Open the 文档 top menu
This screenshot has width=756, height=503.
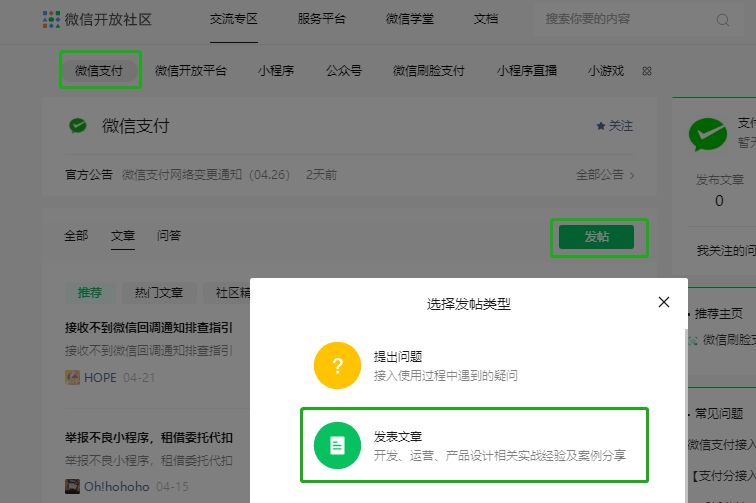coord(486,19)
